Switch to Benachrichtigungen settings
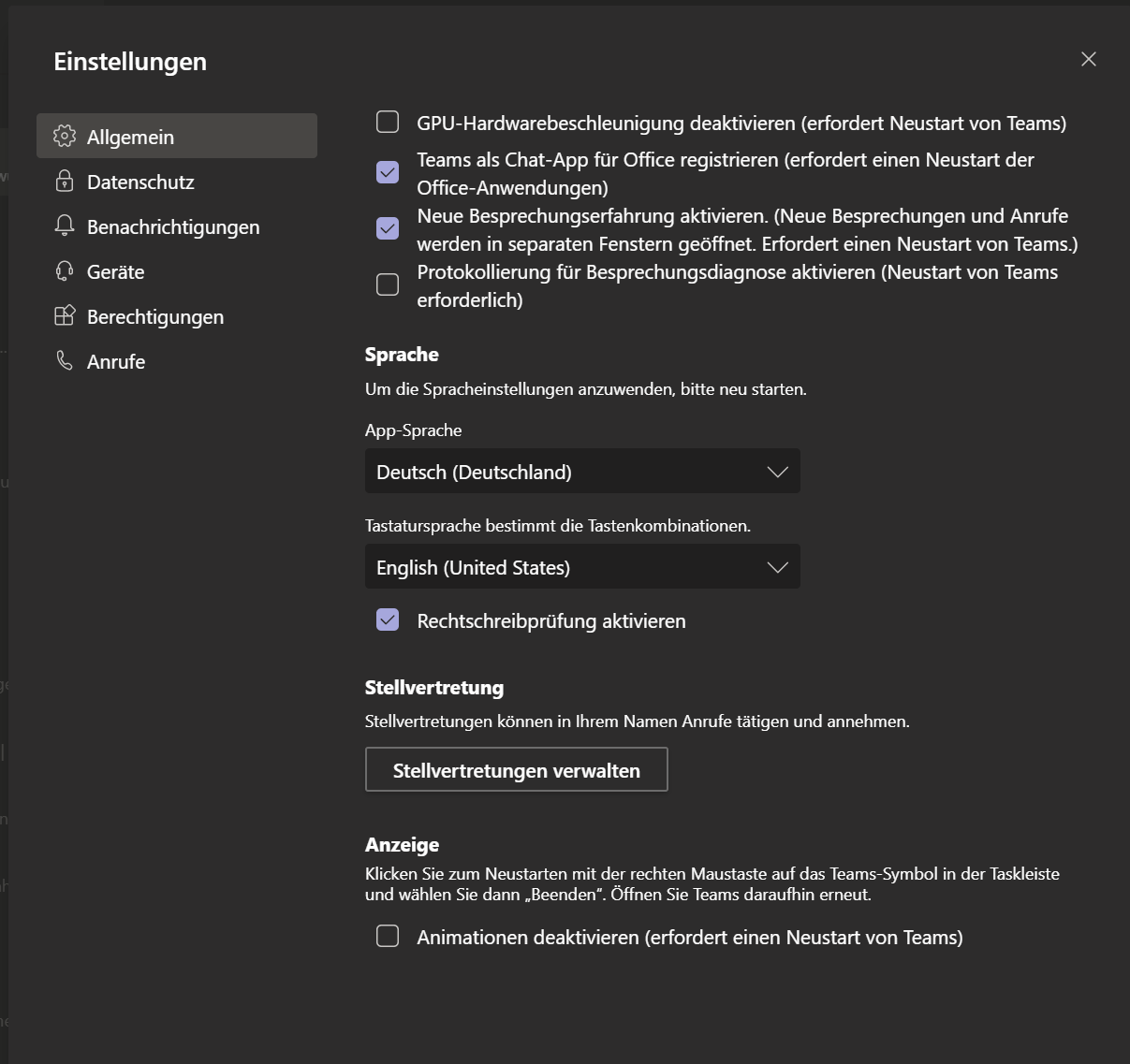 tap(177, 226)
